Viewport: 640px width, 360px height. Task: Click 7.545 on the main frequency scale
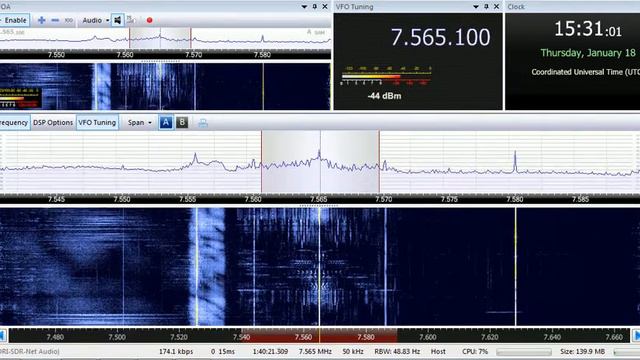point(56,199)
